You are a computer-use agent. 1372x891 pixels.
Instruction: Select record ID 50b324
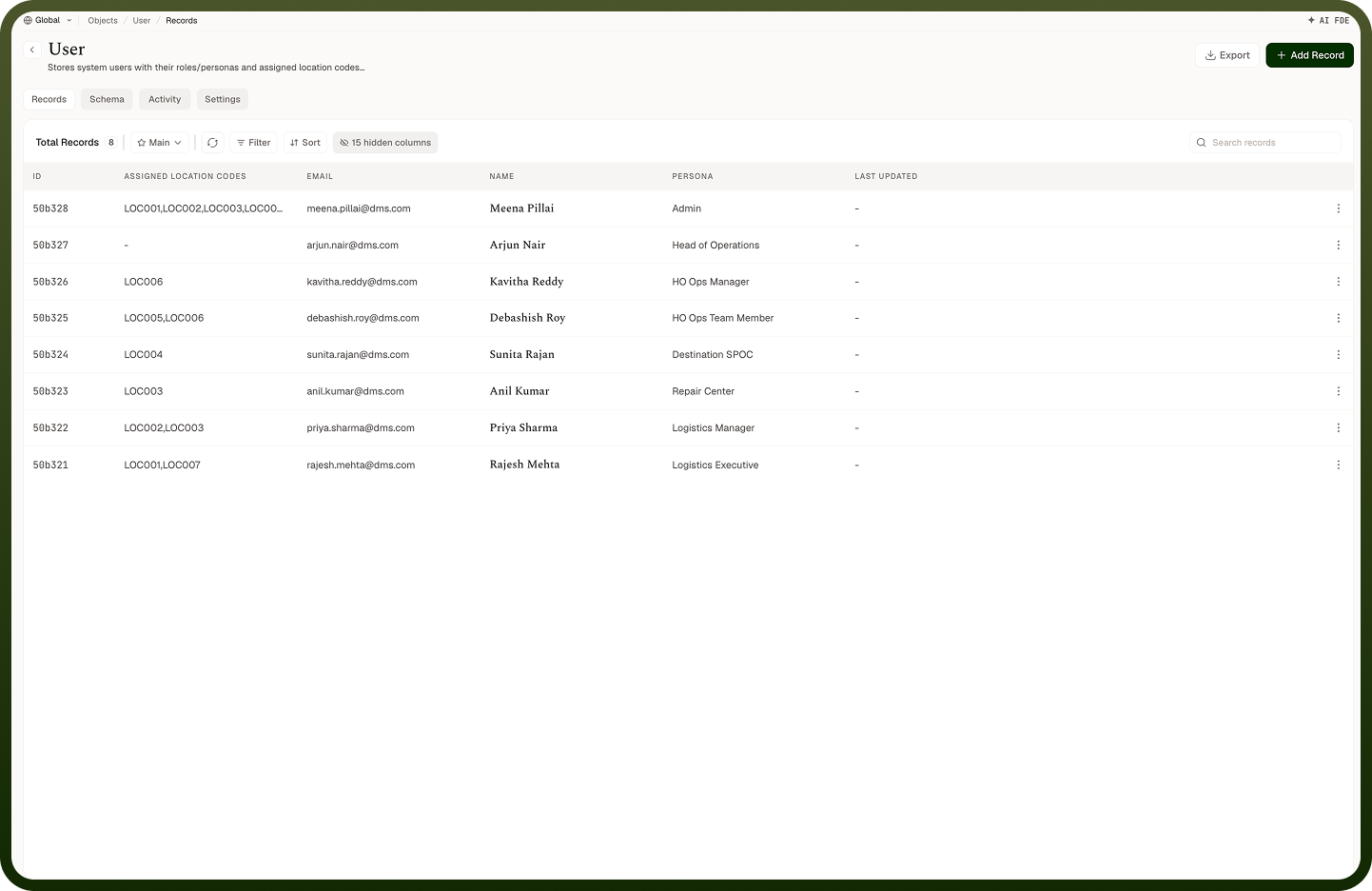(x=50, y=354)
